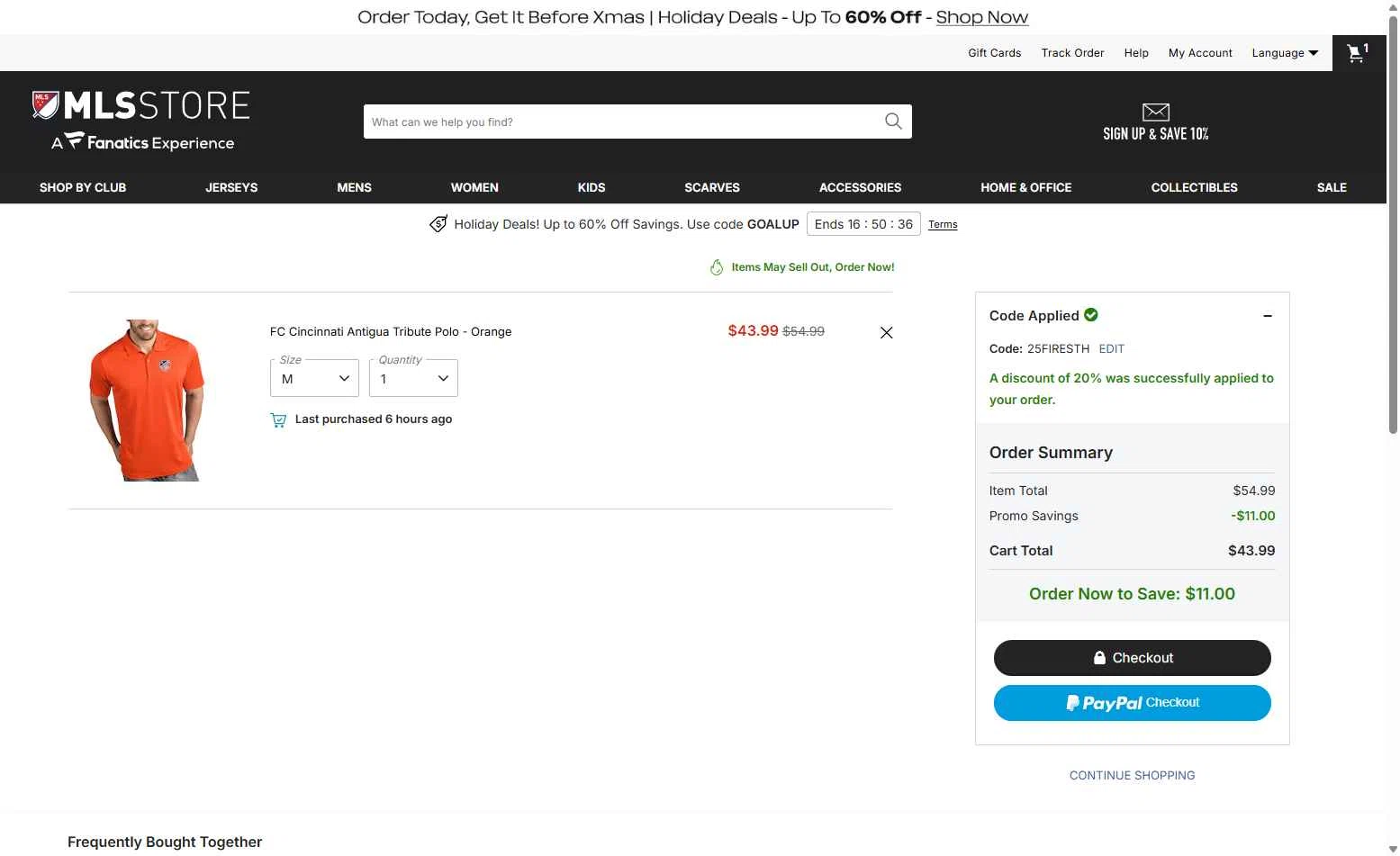Open the Collectibles menu
This screenshot has height=856, width=1400.
tap(1194, 187)
